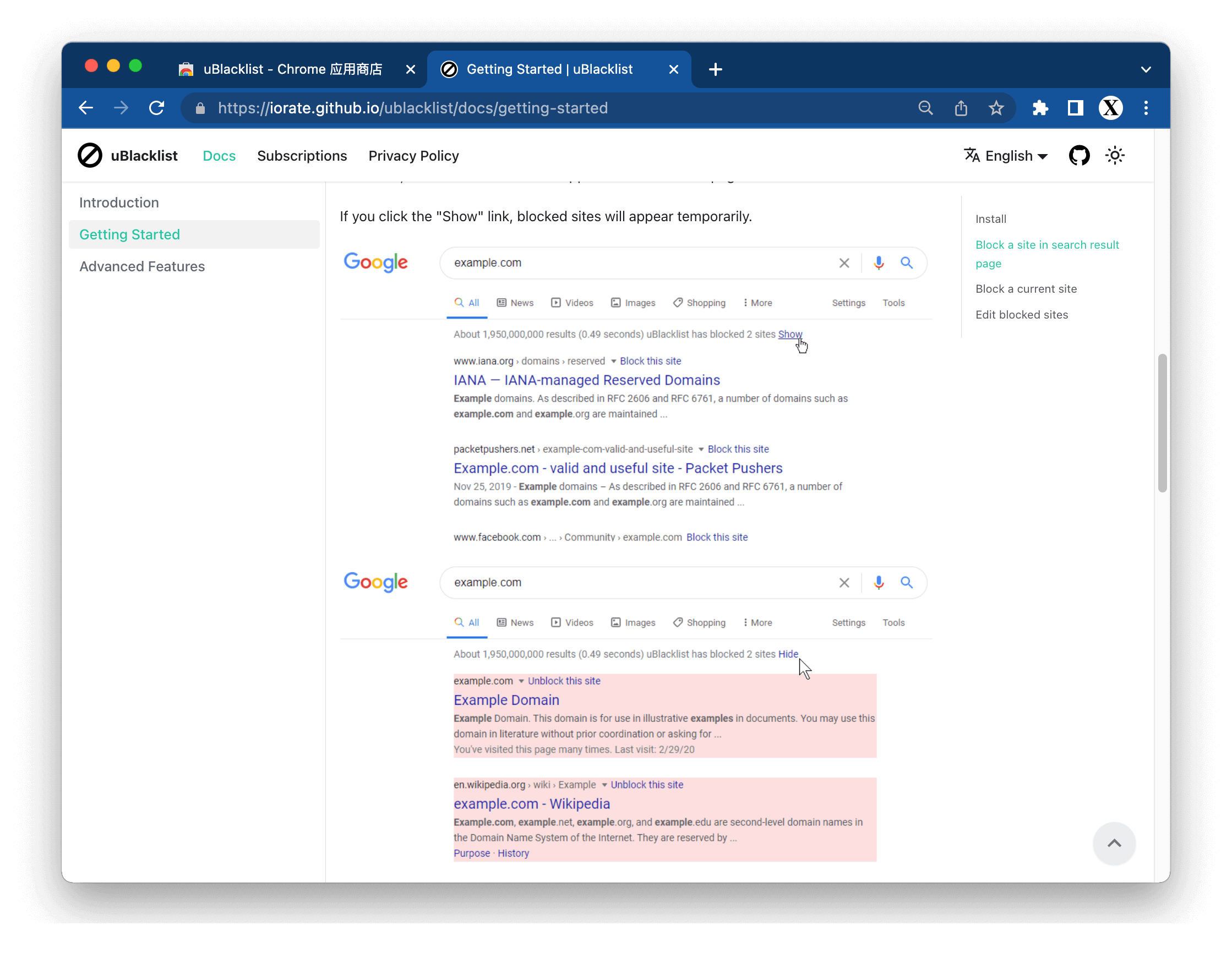Click the browser forward arrow
This screenshot has height=964, width=1232.
[x=122, y=108]
